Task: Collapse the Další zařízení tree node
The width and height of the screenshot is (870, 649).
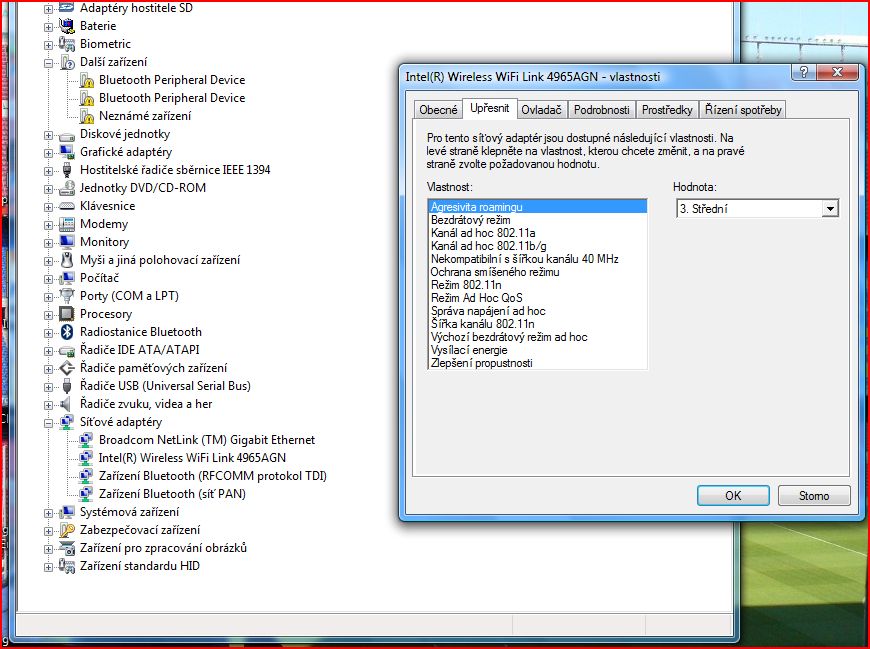Action: [x=48, y=63]
